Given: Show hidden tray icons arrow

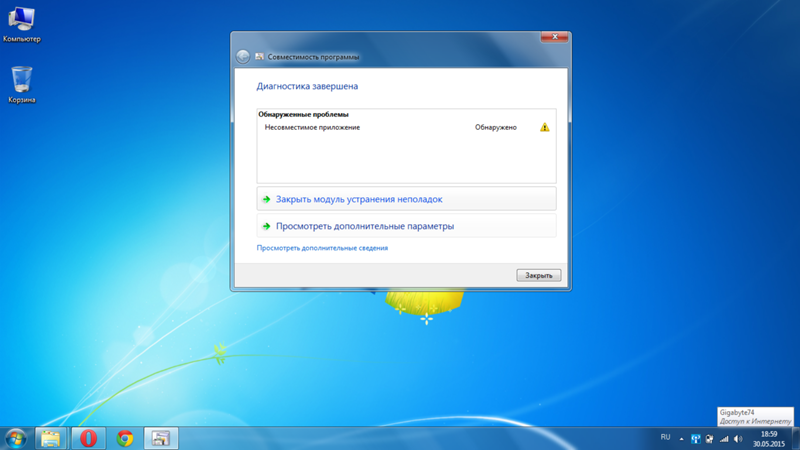Looking at the screenshot, I should click(x=681, y=438).
